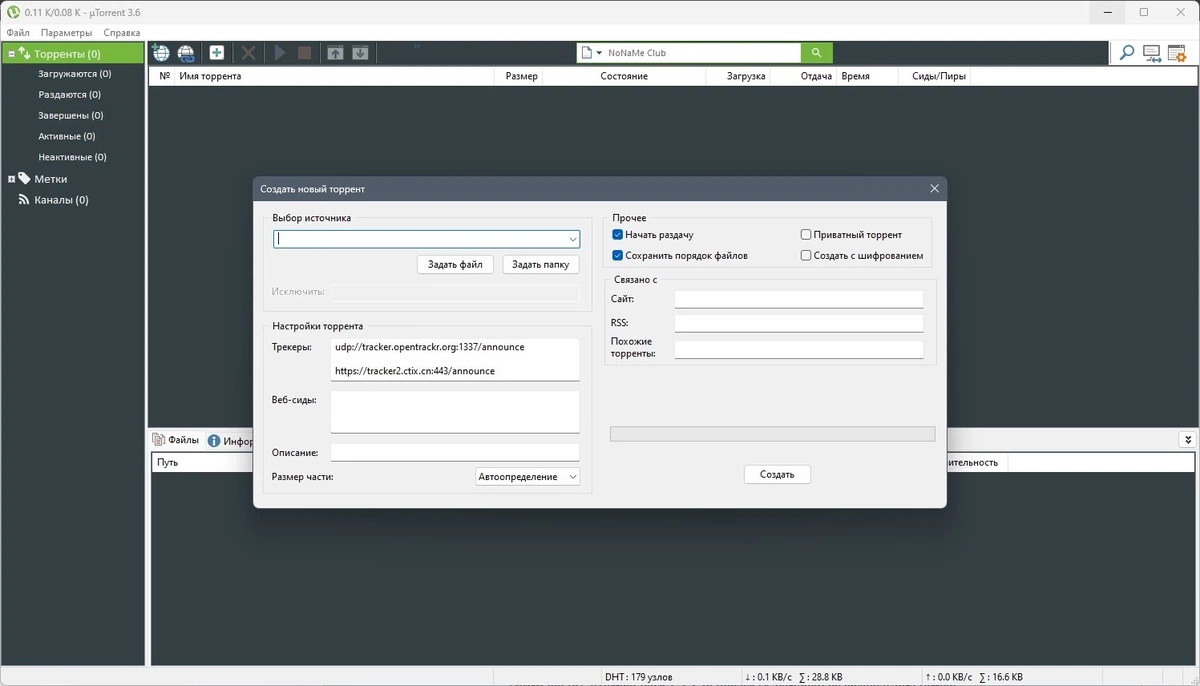This screenshot has height=686, width=1200.
Task: Sort by Сиды/Пиры column header
Action: click(x=932, y=76)
